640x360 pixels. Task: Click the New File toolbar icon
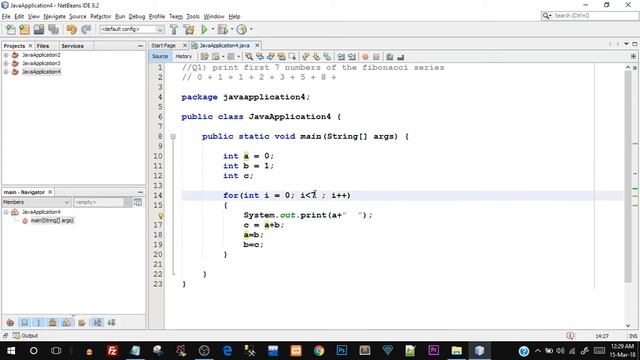click(11, 29)
